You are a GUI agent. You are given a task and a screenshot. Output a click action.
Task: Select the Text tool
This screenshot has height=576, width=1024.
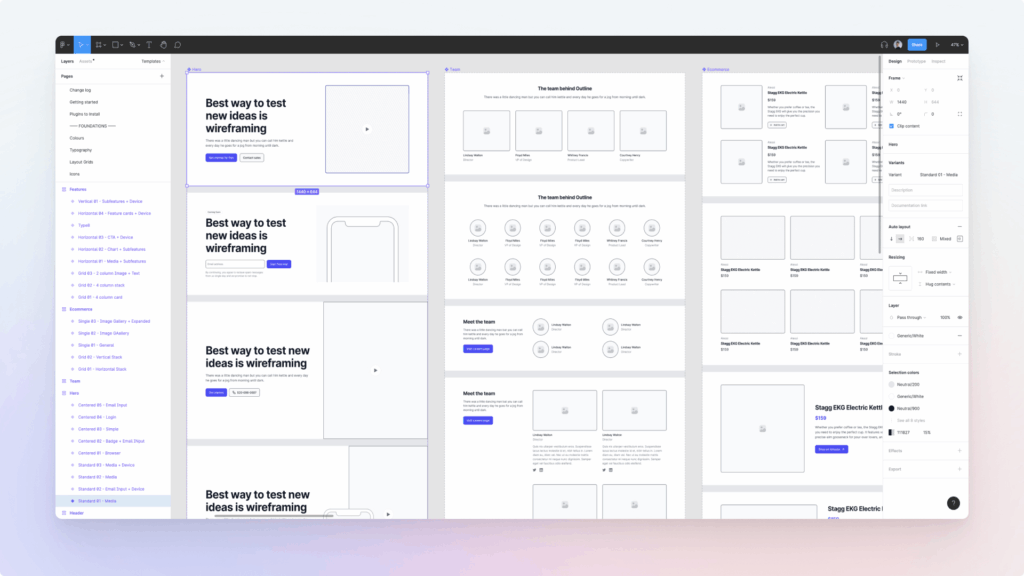click(x=149, y=45)
